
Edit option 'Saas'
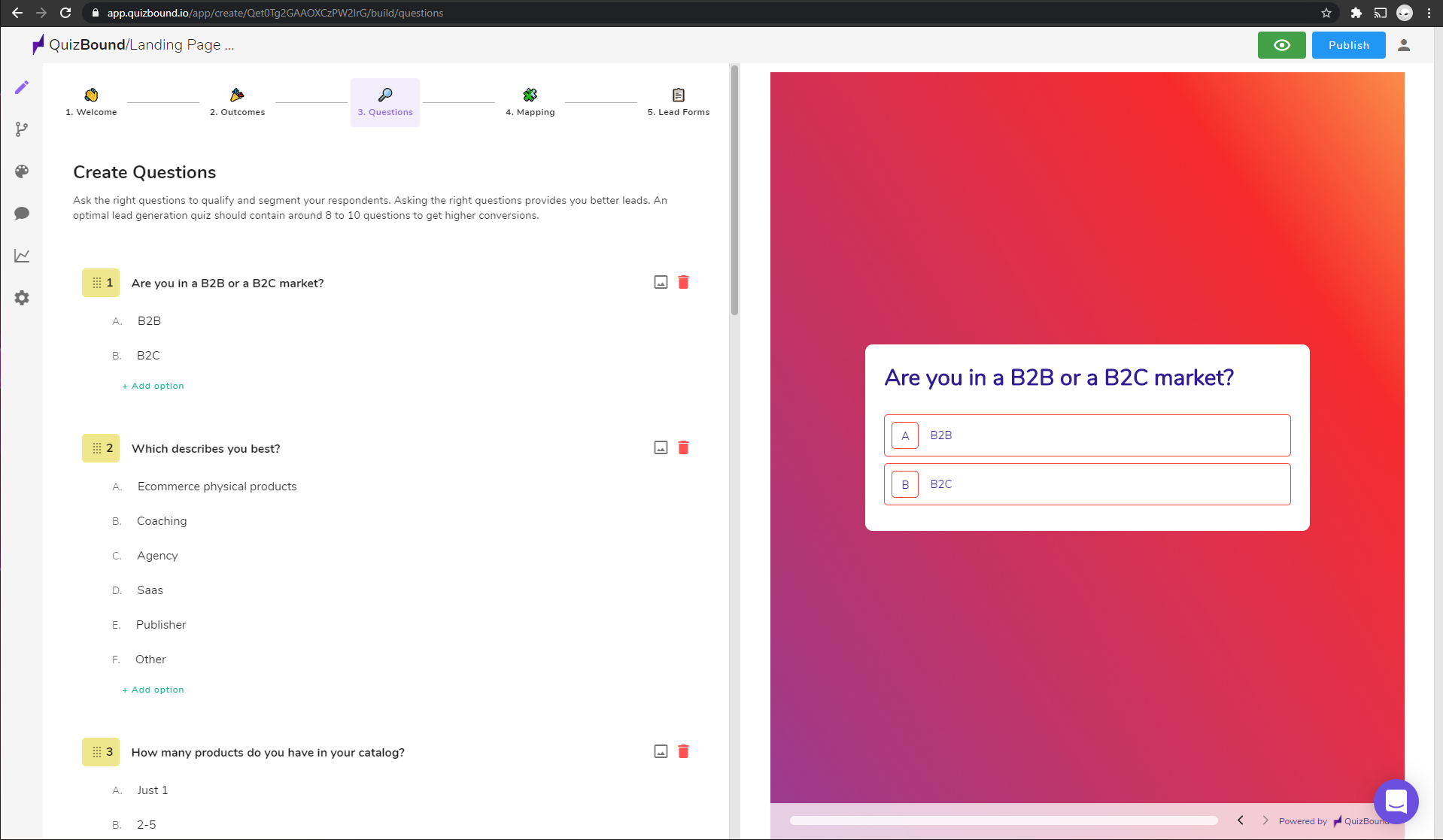tap(150, 590)
